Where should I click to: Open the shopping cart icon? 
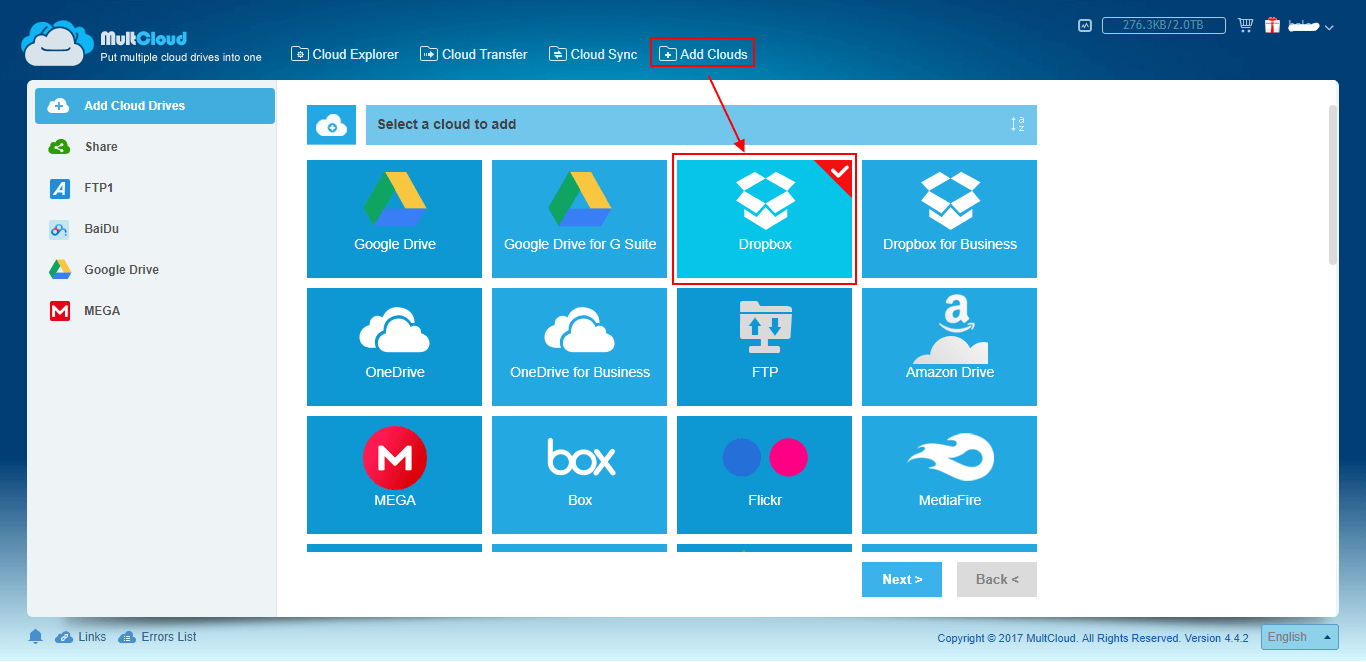1245,25
